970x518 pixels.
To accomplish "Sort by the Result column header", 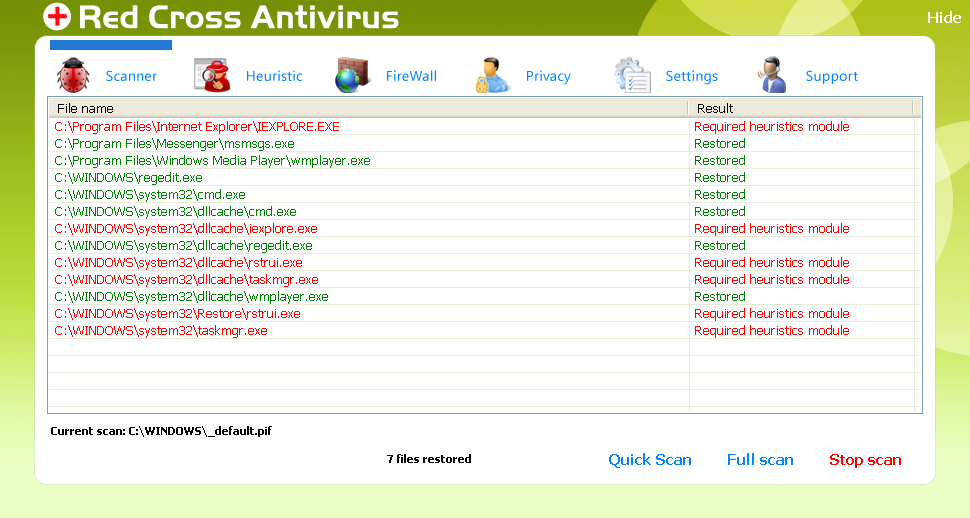I will point(801,108).
